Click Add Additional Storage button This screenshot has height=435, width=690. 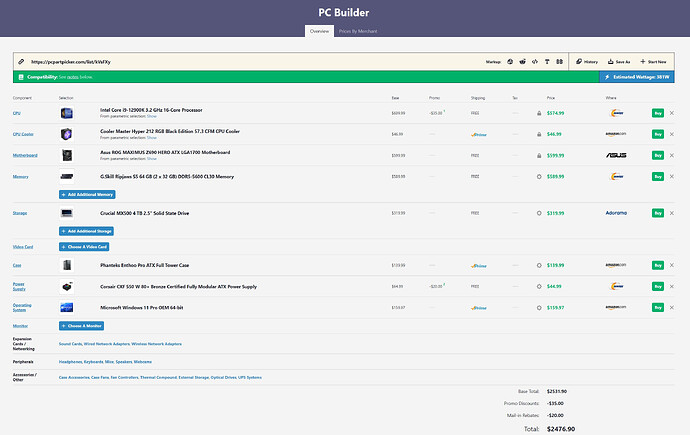[x=86, y=231]
